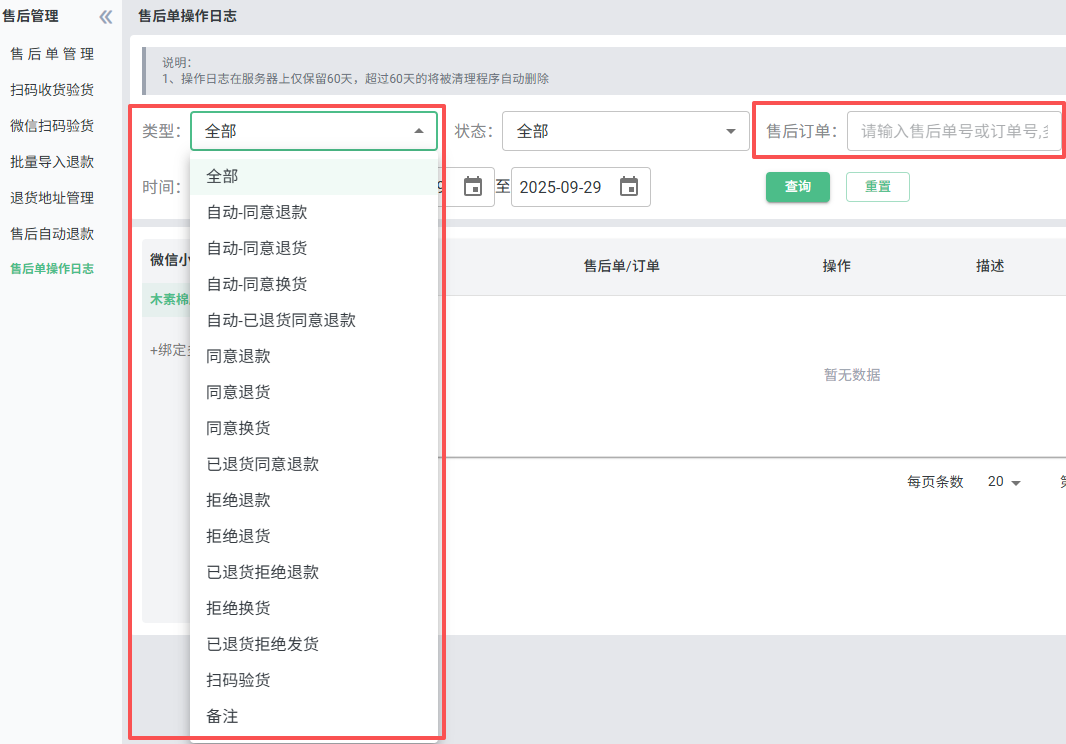This screenshot has width=1066, height=744.
Task: Select 同意换货 option
Action: pyautogui.click(x=238, y=428)
